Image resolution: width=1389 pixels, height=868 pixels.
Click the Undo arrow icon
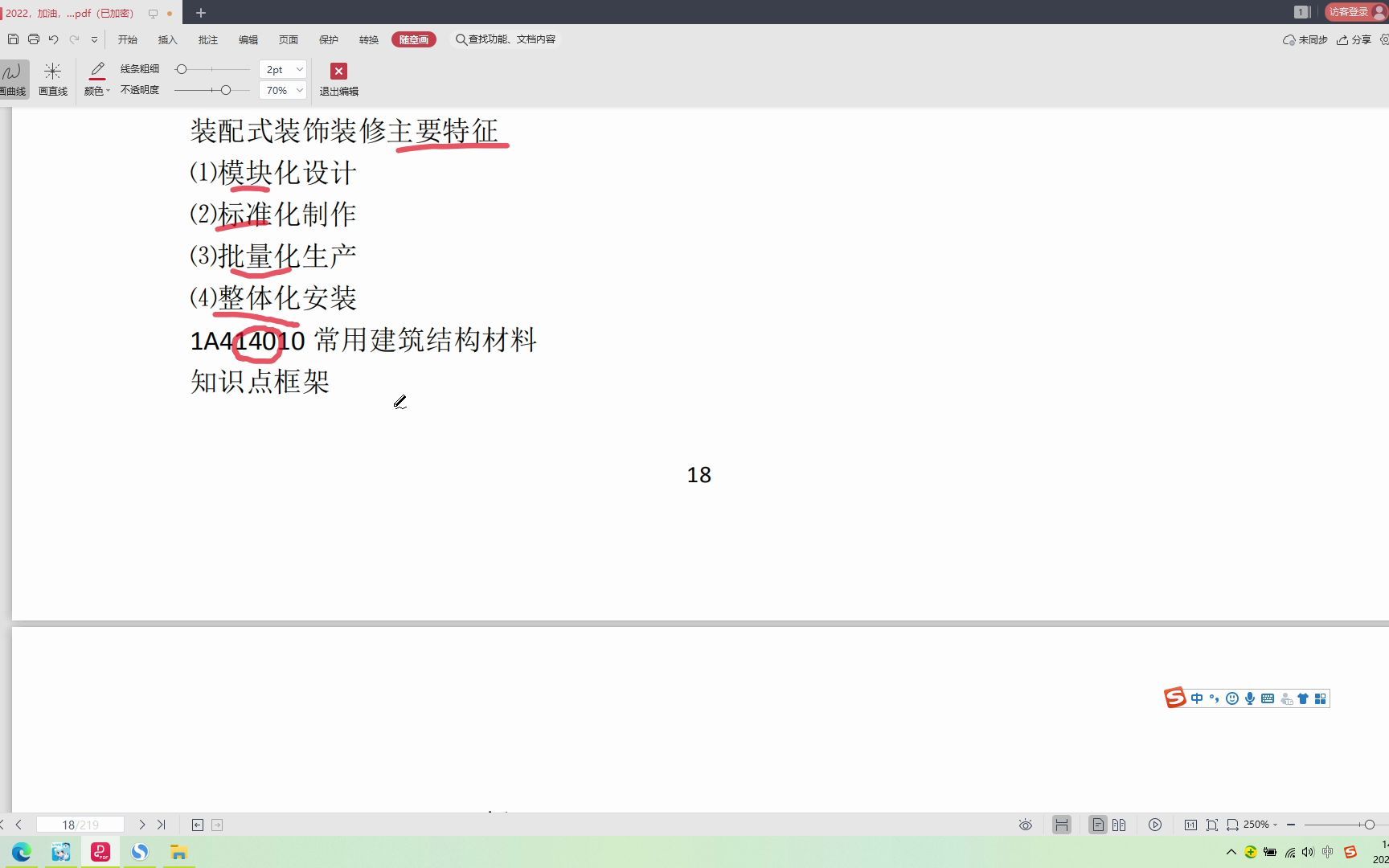coord(54,39)
